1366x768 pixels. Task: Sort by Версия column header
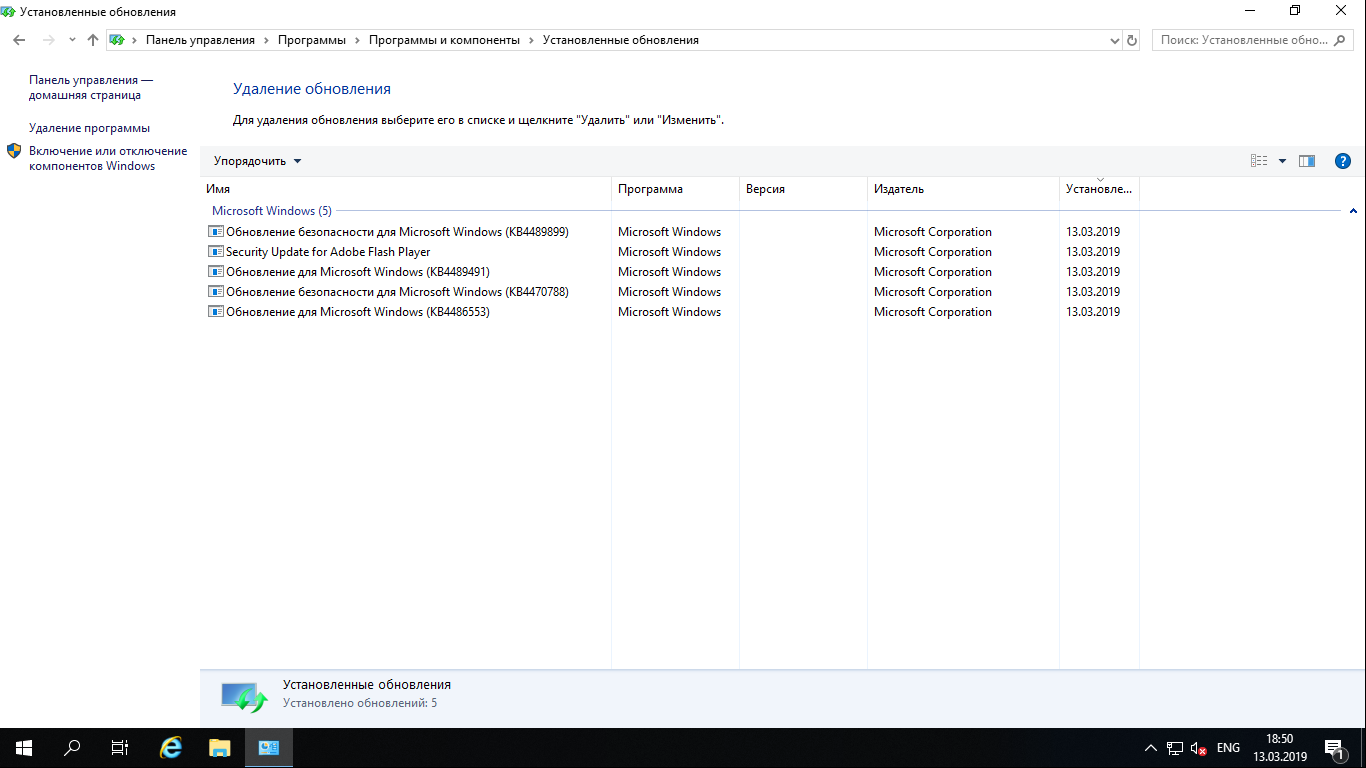[803, 189]
